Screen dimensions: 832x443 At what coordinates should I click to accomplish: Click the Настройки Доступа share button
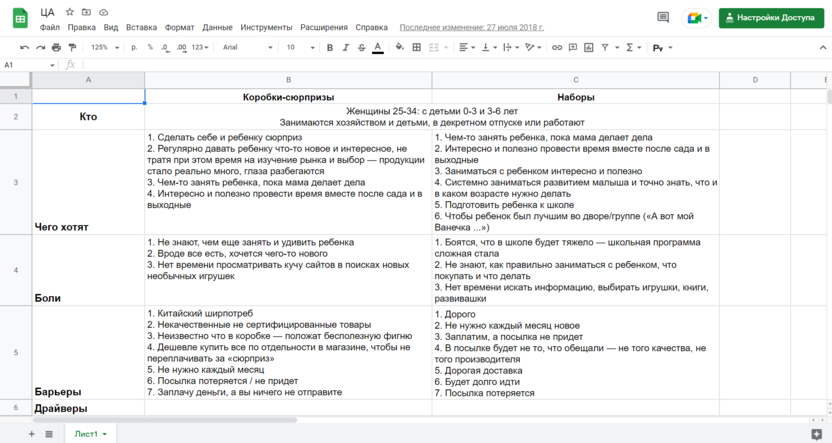click(771, 17)
